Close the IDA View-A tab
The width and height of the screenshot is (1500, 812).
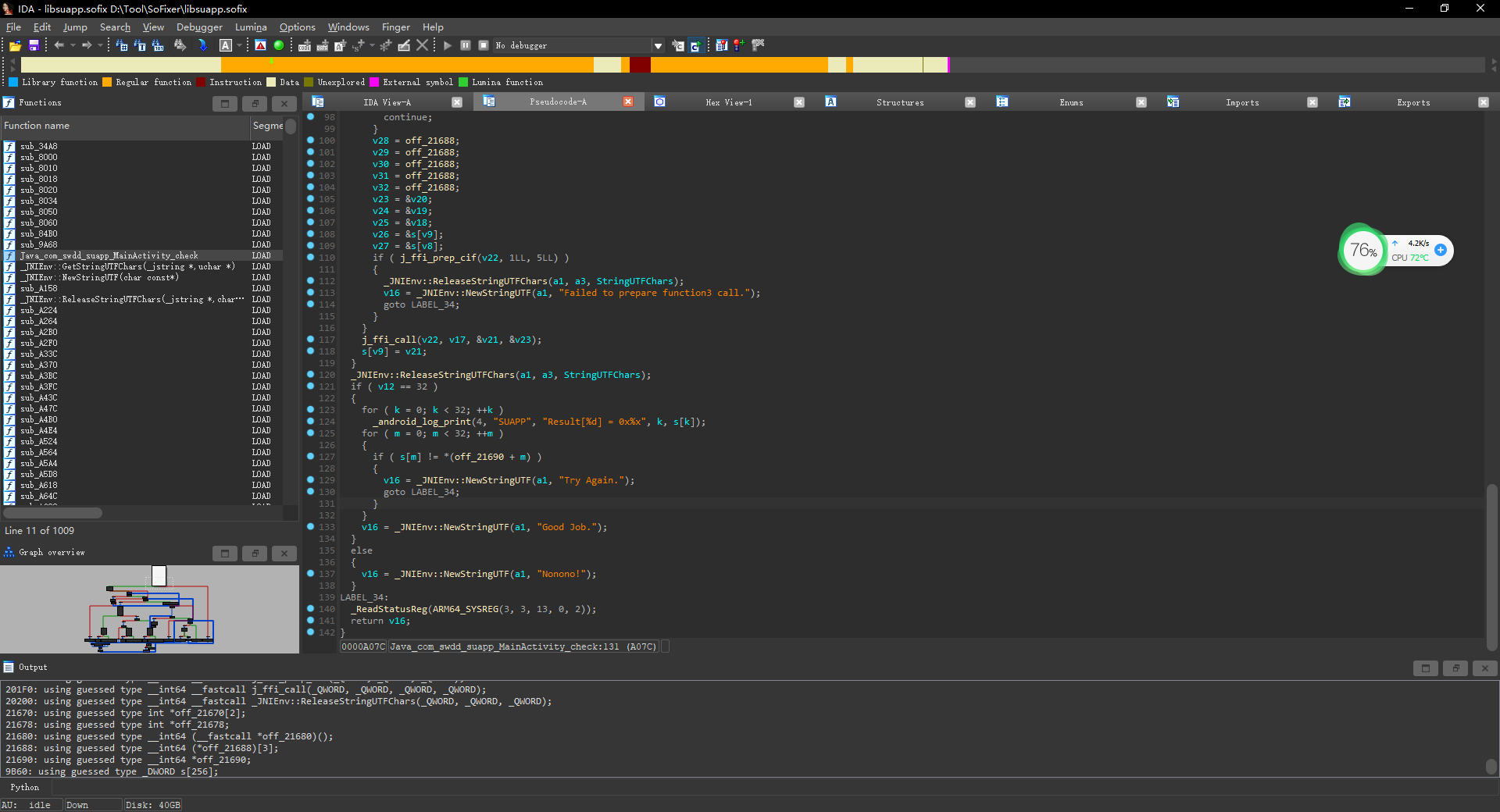[x=457, y=102]
